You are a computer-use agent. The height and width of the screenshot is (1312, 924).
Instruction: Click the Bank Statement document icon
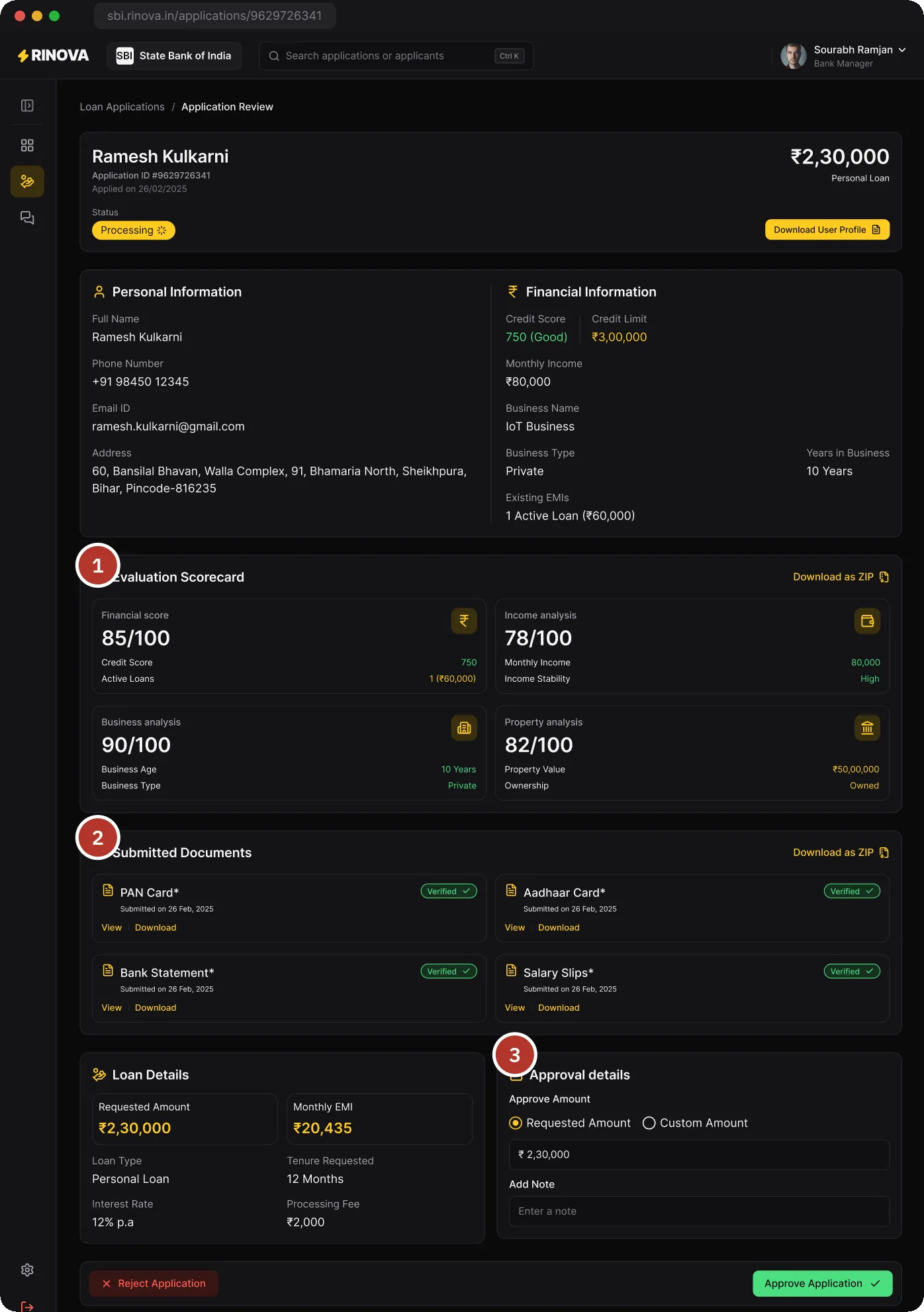pyautogui.click(x=108, y=970)
